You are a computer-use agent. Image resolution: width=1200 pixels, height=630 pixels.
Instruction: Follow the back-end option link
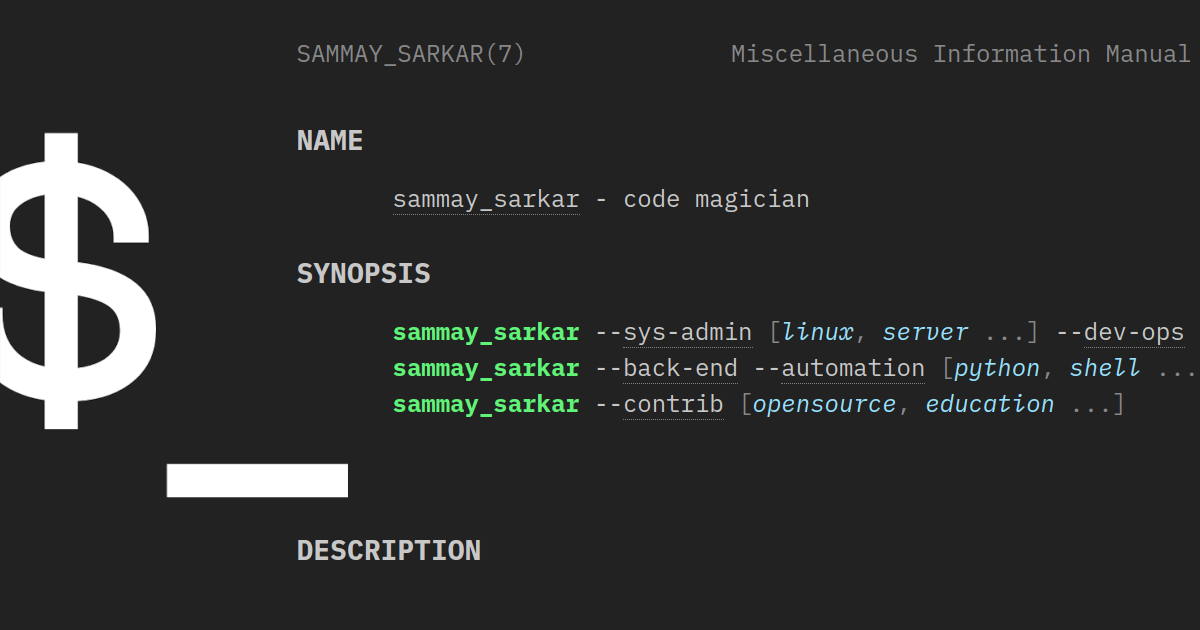pyautogui.click(x=680, y=368)
